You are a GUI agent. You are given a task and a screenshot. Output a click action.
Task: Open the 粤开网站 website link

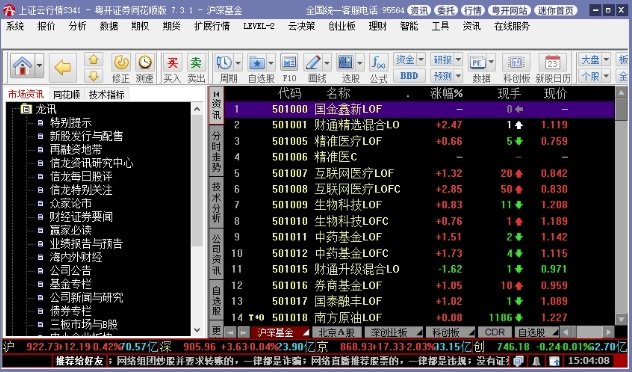coord(509,10)
